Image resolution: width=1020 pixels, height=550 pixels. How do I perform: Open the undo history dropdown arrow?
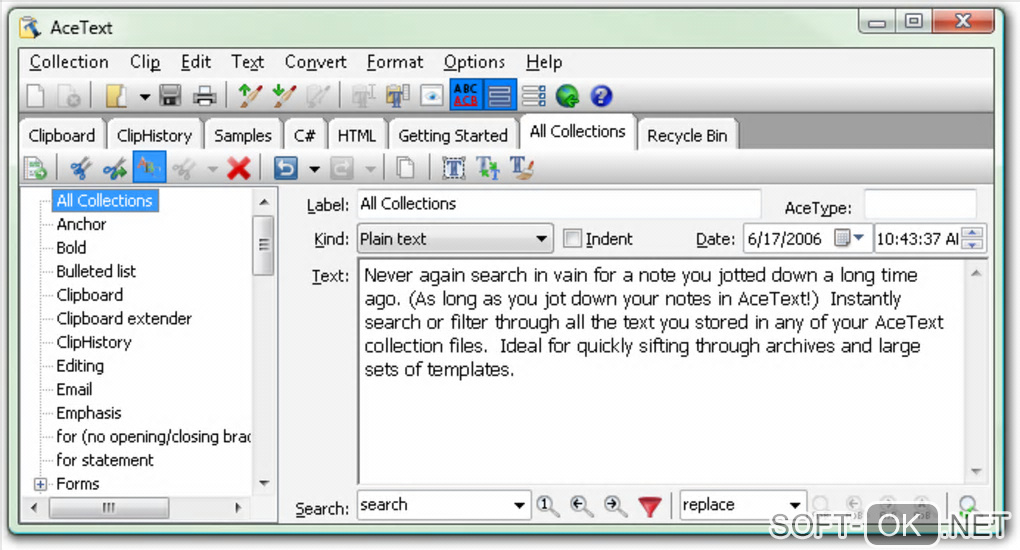314,169
